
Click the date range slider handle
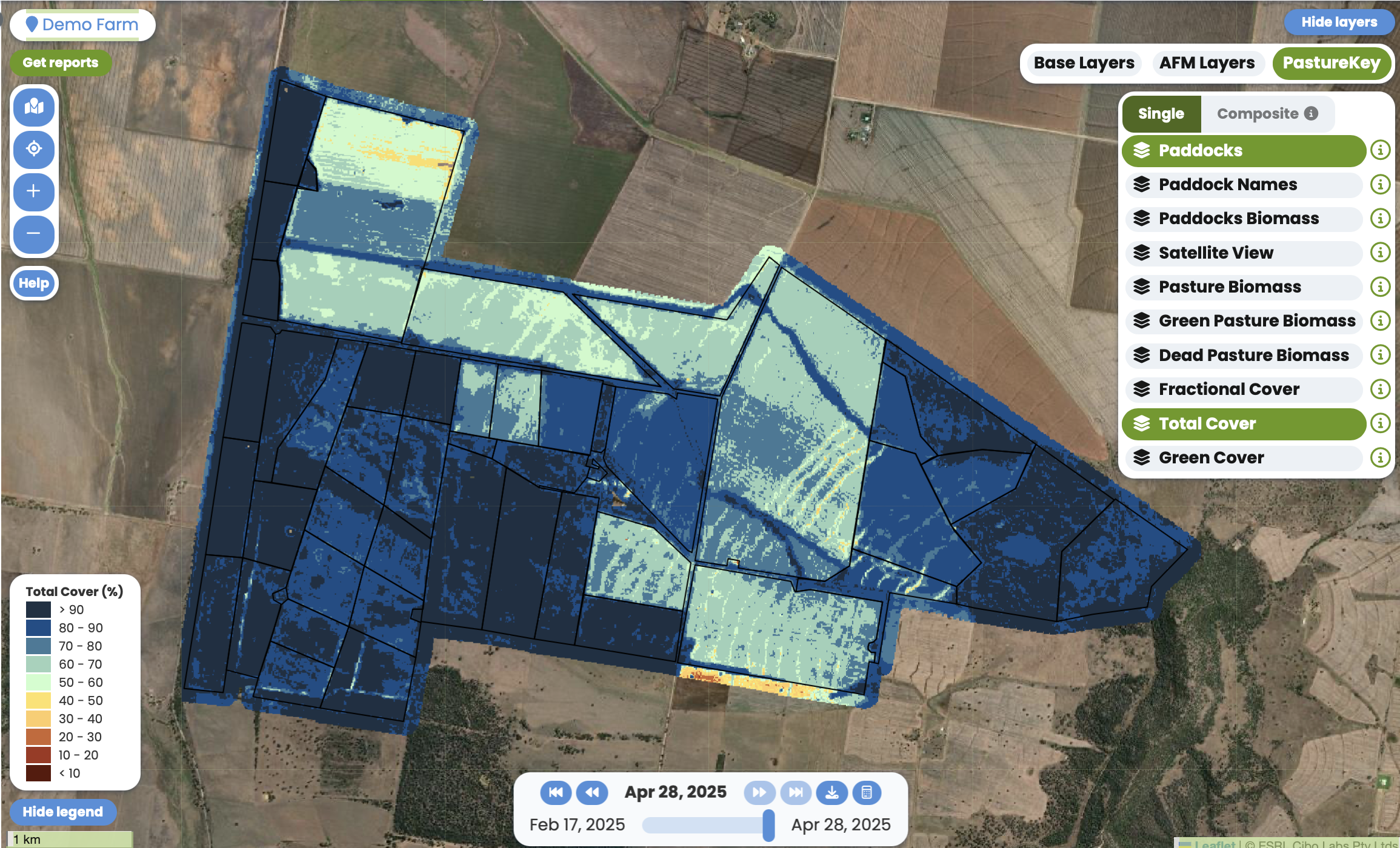coord(768,825)
